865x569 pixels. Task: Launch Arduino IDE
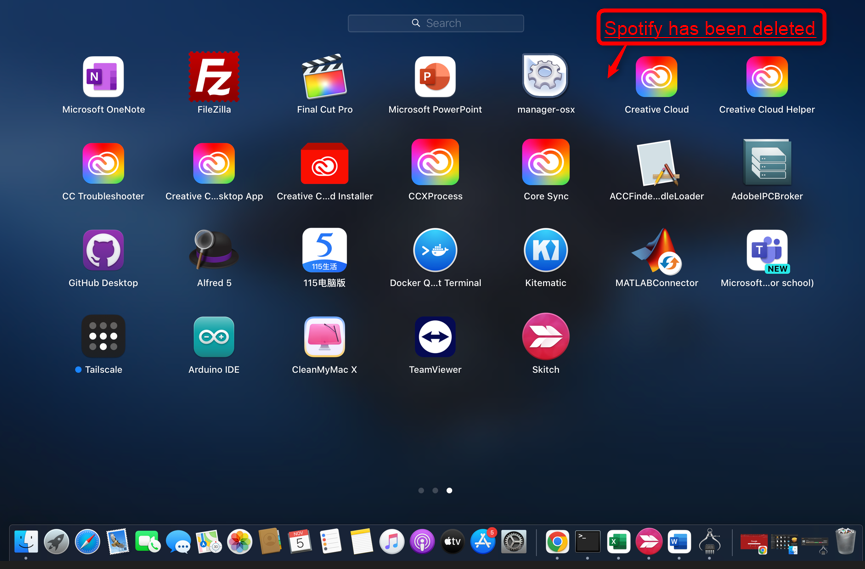pyautogui.click(x=214, y=337)
